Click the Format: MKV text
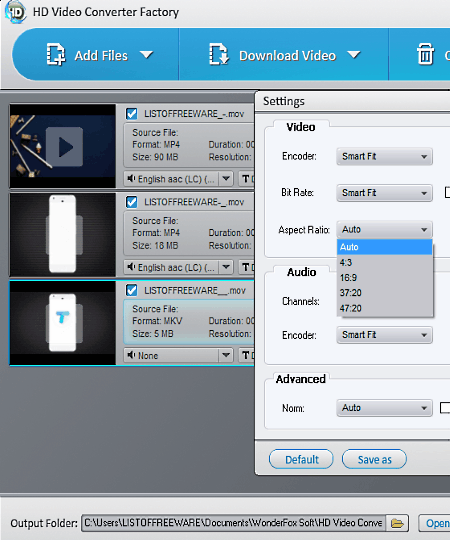This screenshot has height=540, width=450. [x=157, y=321]
